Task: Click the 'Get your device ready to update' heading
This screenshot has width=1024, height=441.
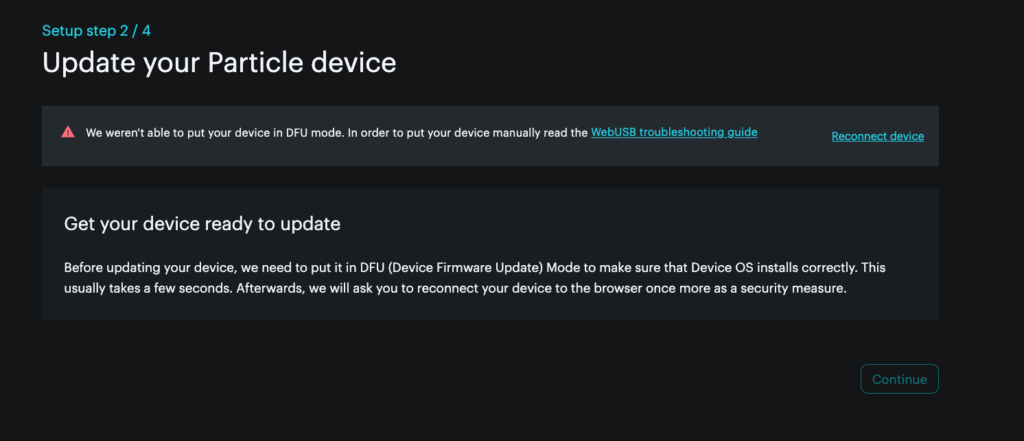Action: (x=202, y=224)
